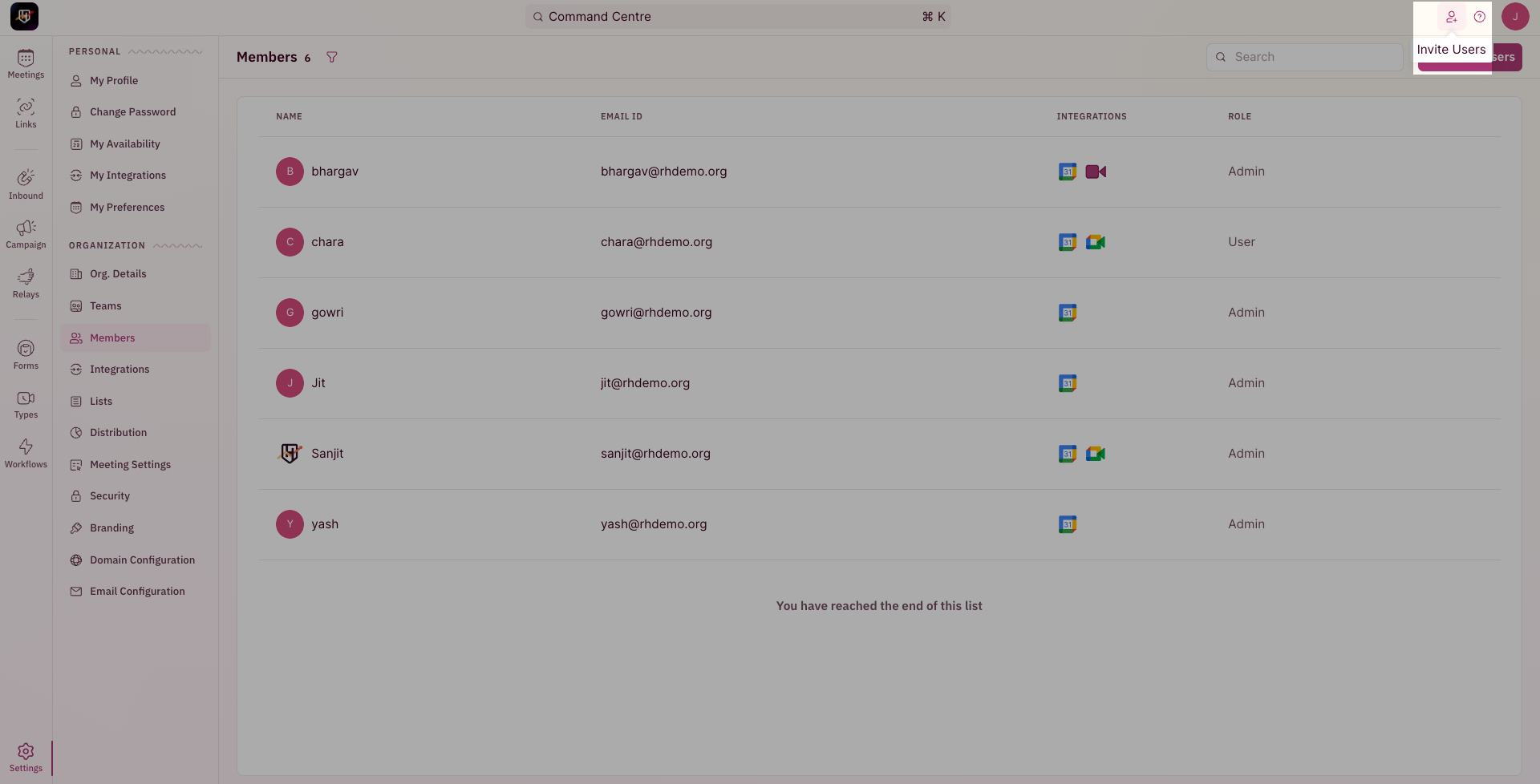Open the Meetings section in the sidebar
The image size is (1540, 784).
[x=26, y=64]
